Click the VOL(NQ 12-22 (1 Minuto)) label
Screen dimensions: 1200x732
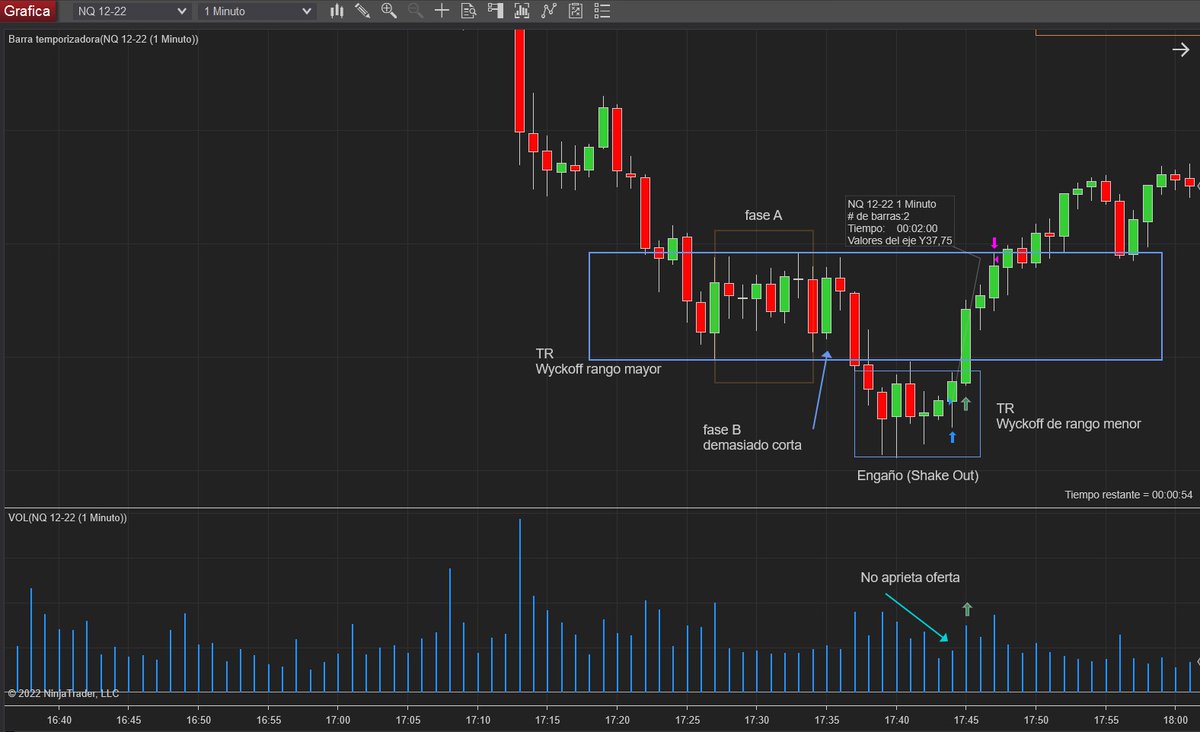click(x=67, y=517)
